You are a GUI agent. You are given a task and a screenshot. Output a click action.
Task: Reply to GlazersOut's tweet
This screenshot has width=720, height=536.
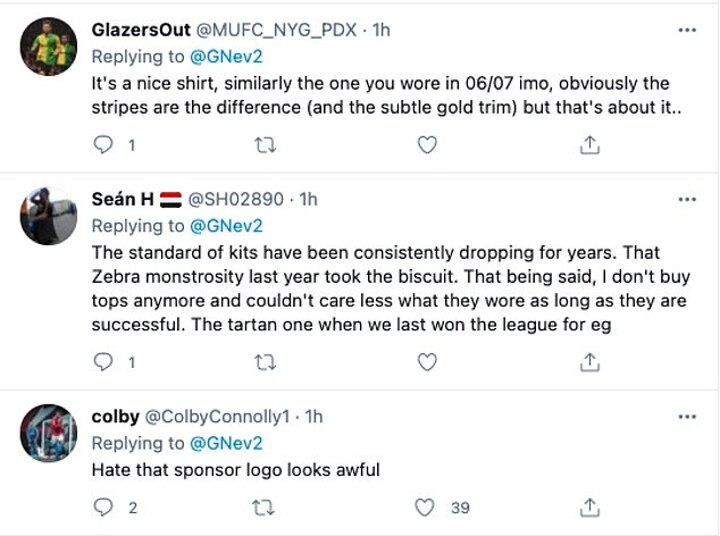tap(104, 146)
